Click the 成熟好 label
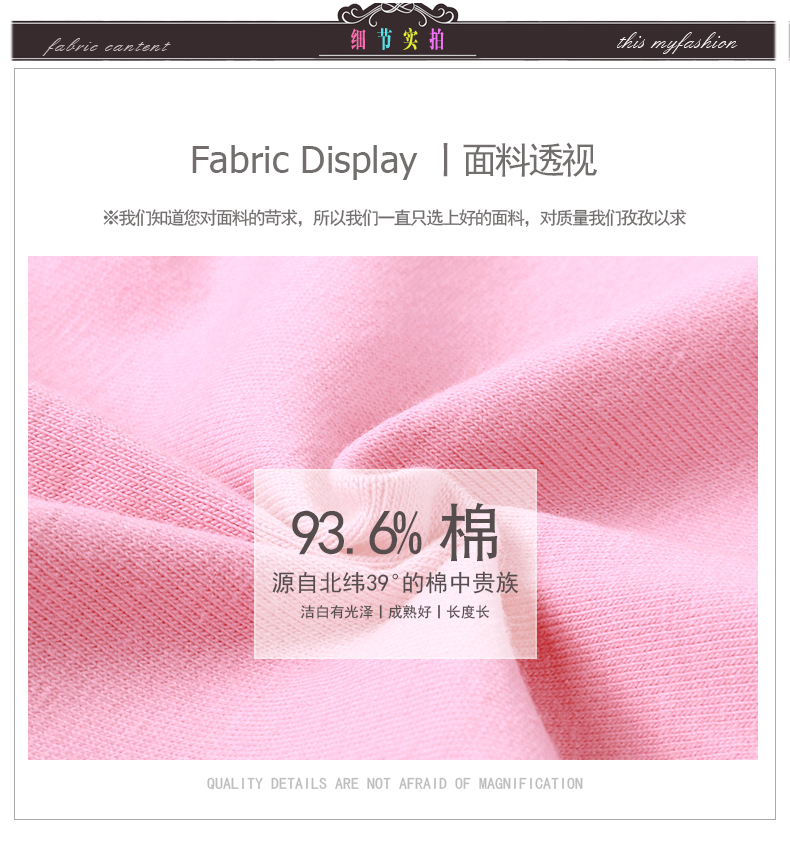790x842 pixels. click(x=410, y=612)
